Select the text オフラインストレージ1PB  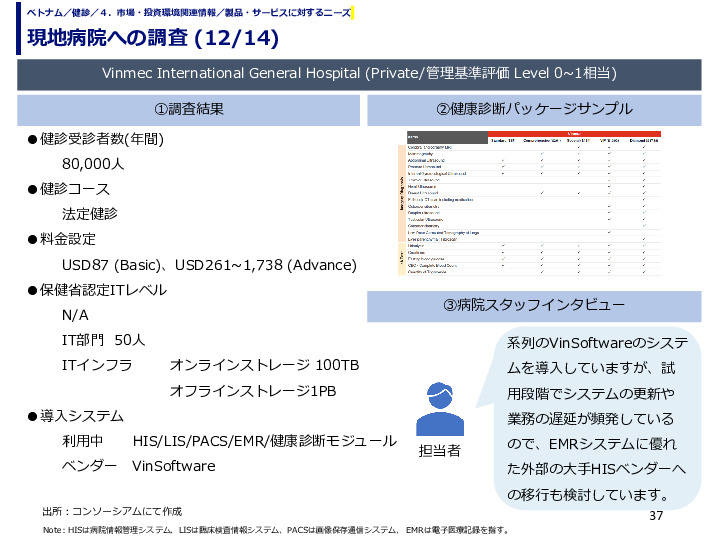[x=253, y=391]
